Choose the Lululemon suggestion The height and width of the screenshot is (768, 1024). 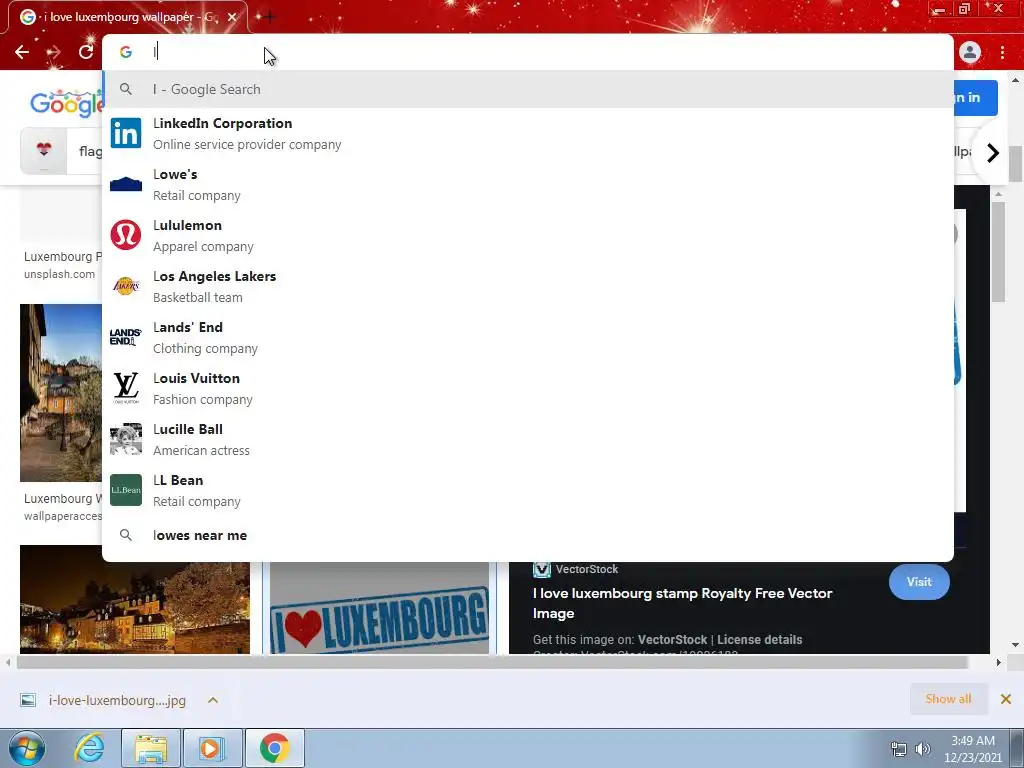pos(528,235)
